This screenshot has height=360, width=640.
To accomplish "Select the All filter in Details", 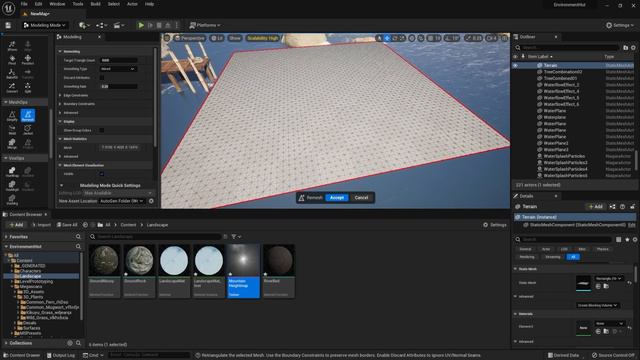I will click(573, 257).
